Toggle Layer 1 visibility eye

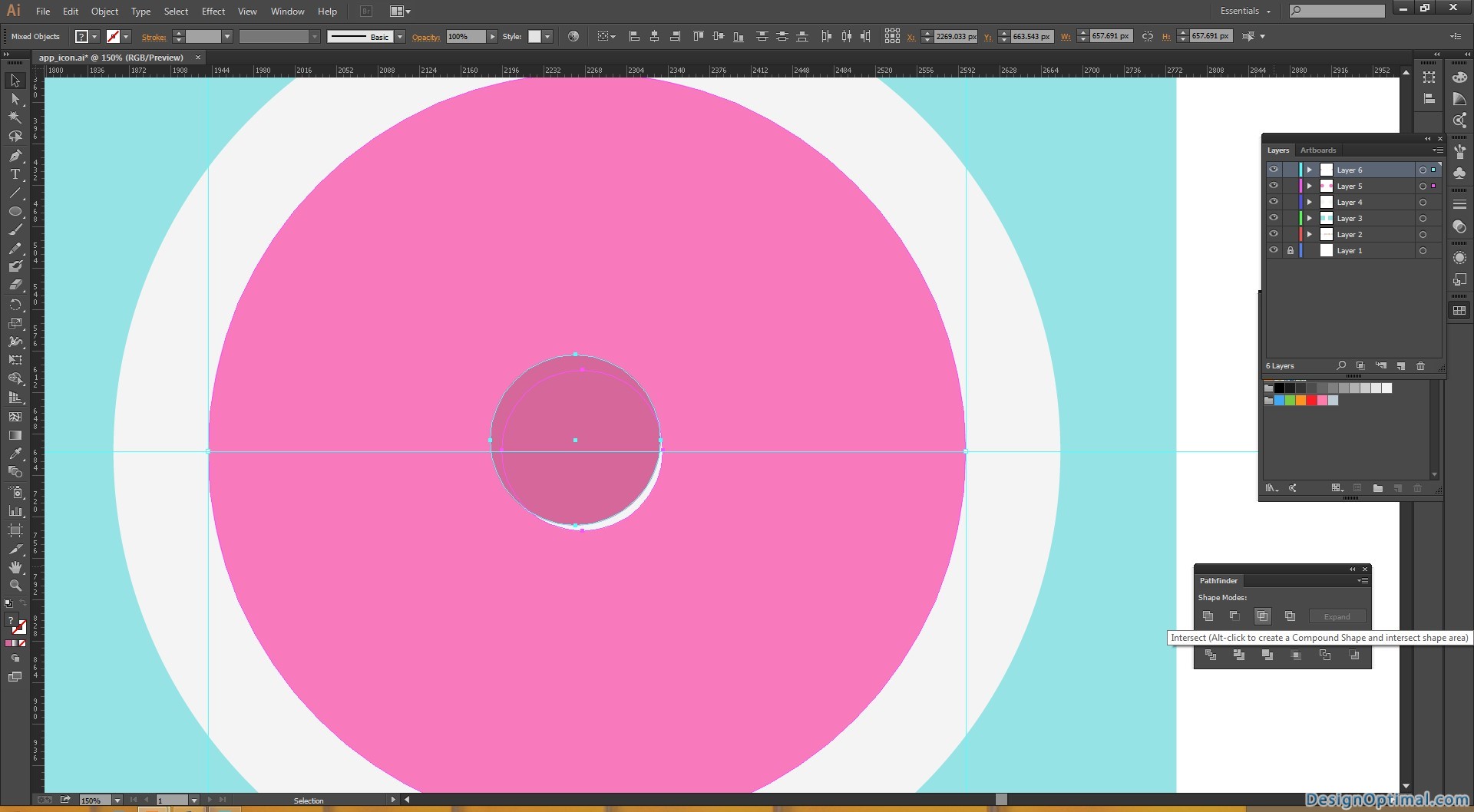pos(1274,250)
